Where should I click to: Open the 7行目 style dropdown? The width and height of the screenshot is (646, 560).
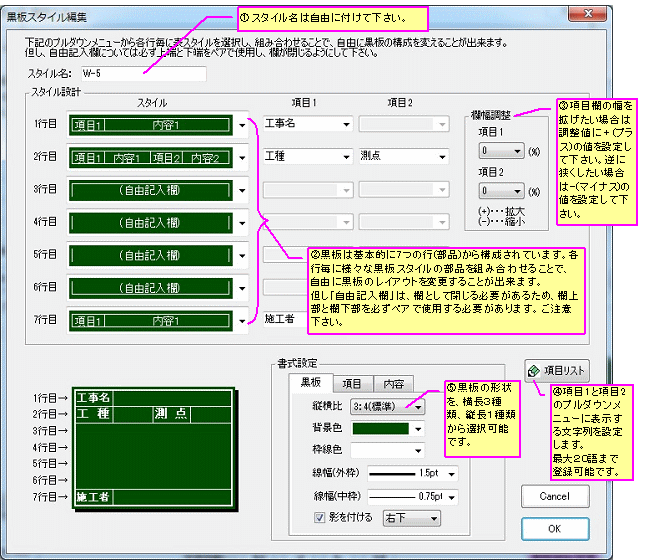pos(242,321)
